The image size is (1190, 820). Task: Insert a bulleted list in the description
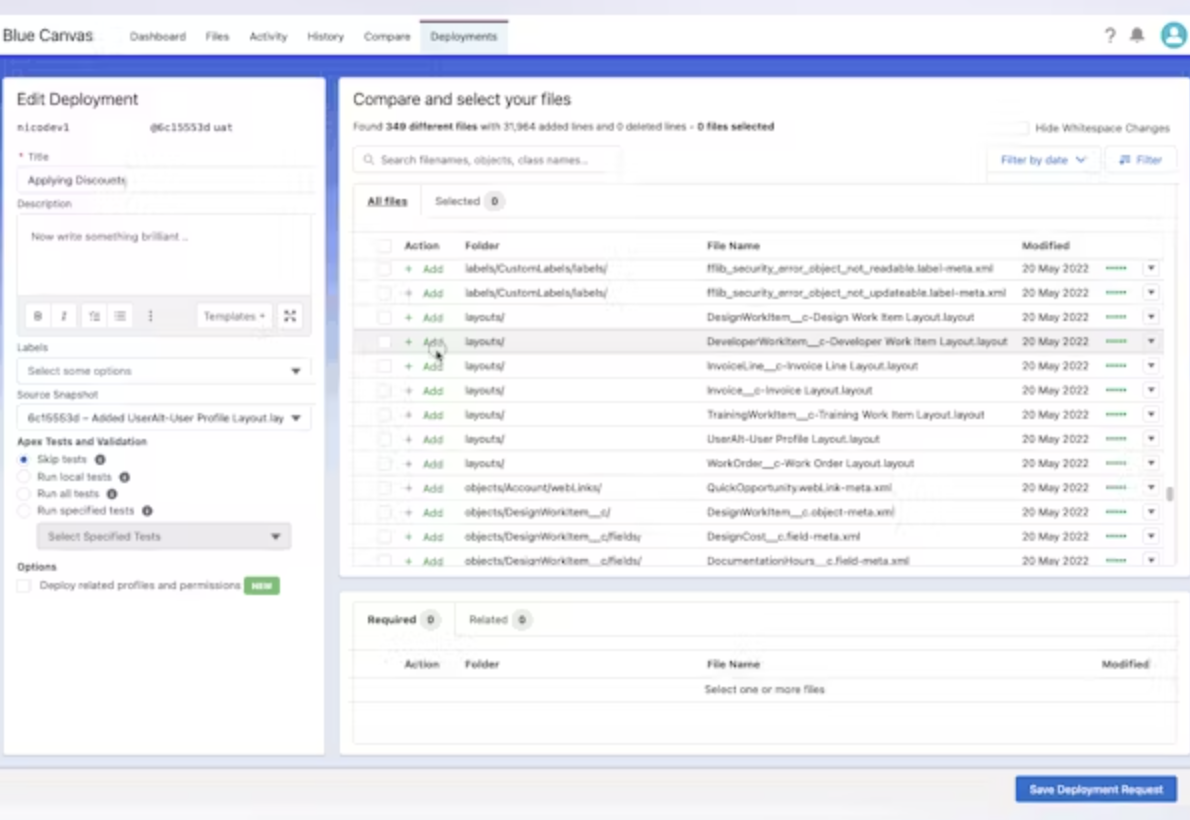click(x=119, y=315)
